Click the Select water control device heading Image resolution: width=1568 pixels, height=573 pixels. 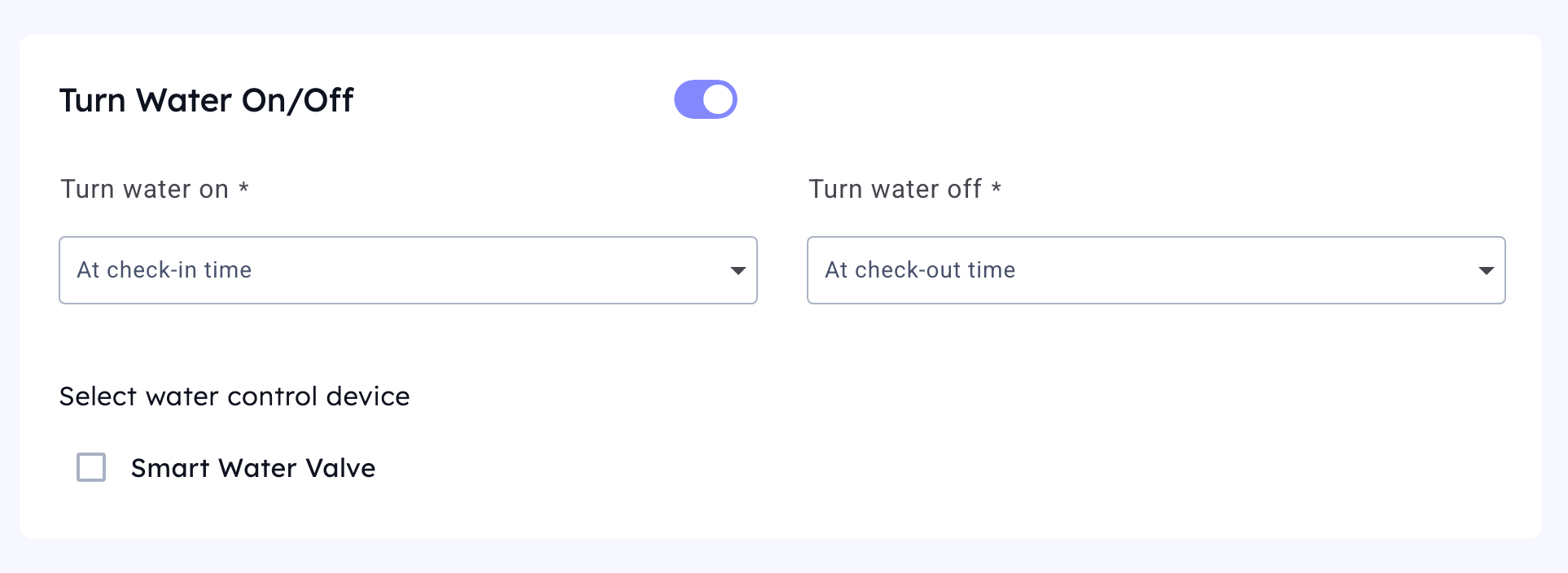point(234,396)
